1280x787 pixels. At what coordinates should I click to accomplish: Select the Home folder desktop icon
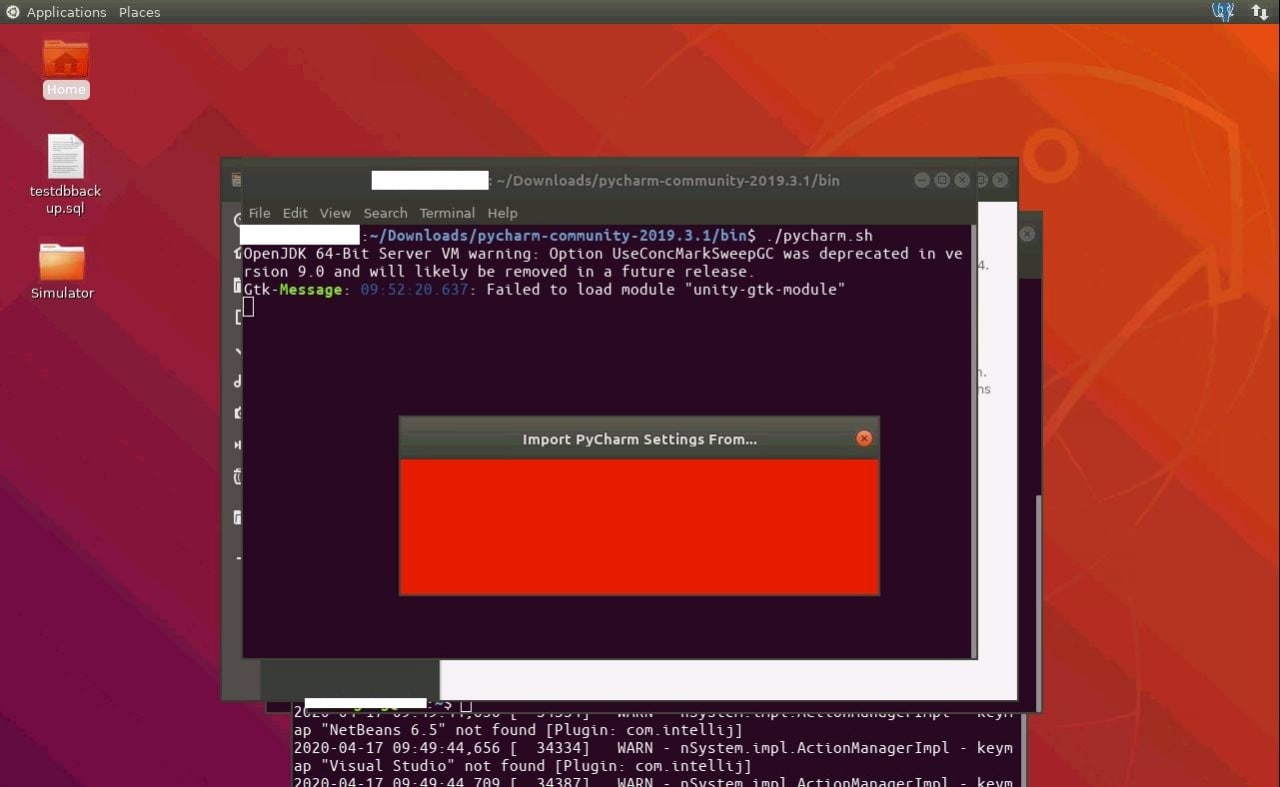(66, 67)
